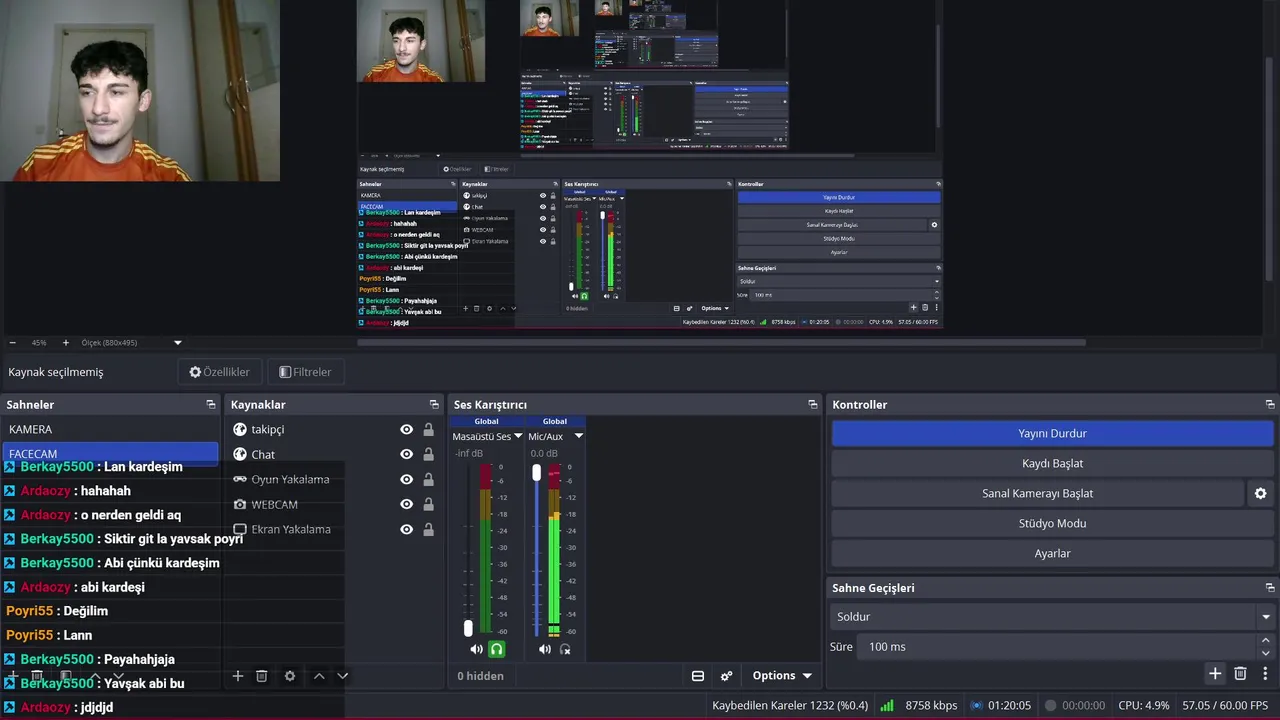The height and width of the screenshot is (720, 1280).
Task: Move source down with the arrow icon
Action: [343, 676]
